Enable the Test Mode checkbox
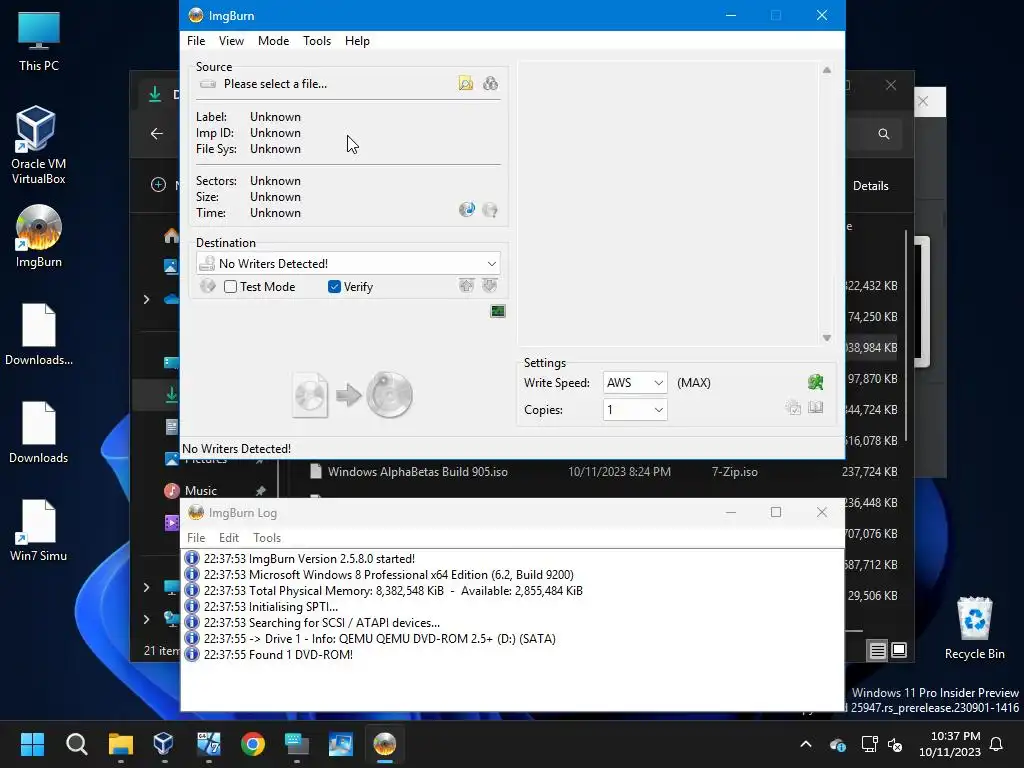 (x=231, y=287)
